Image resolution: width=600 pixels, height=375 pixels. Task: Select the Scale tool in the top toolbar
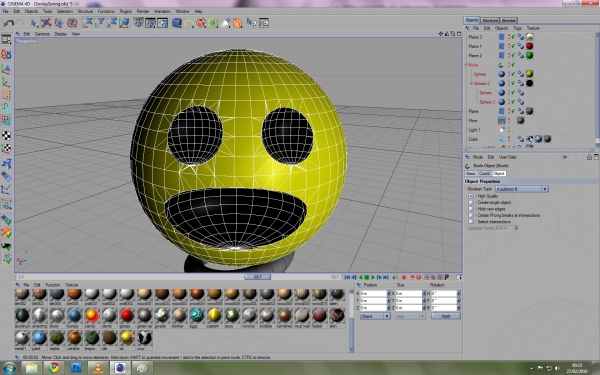59,23
